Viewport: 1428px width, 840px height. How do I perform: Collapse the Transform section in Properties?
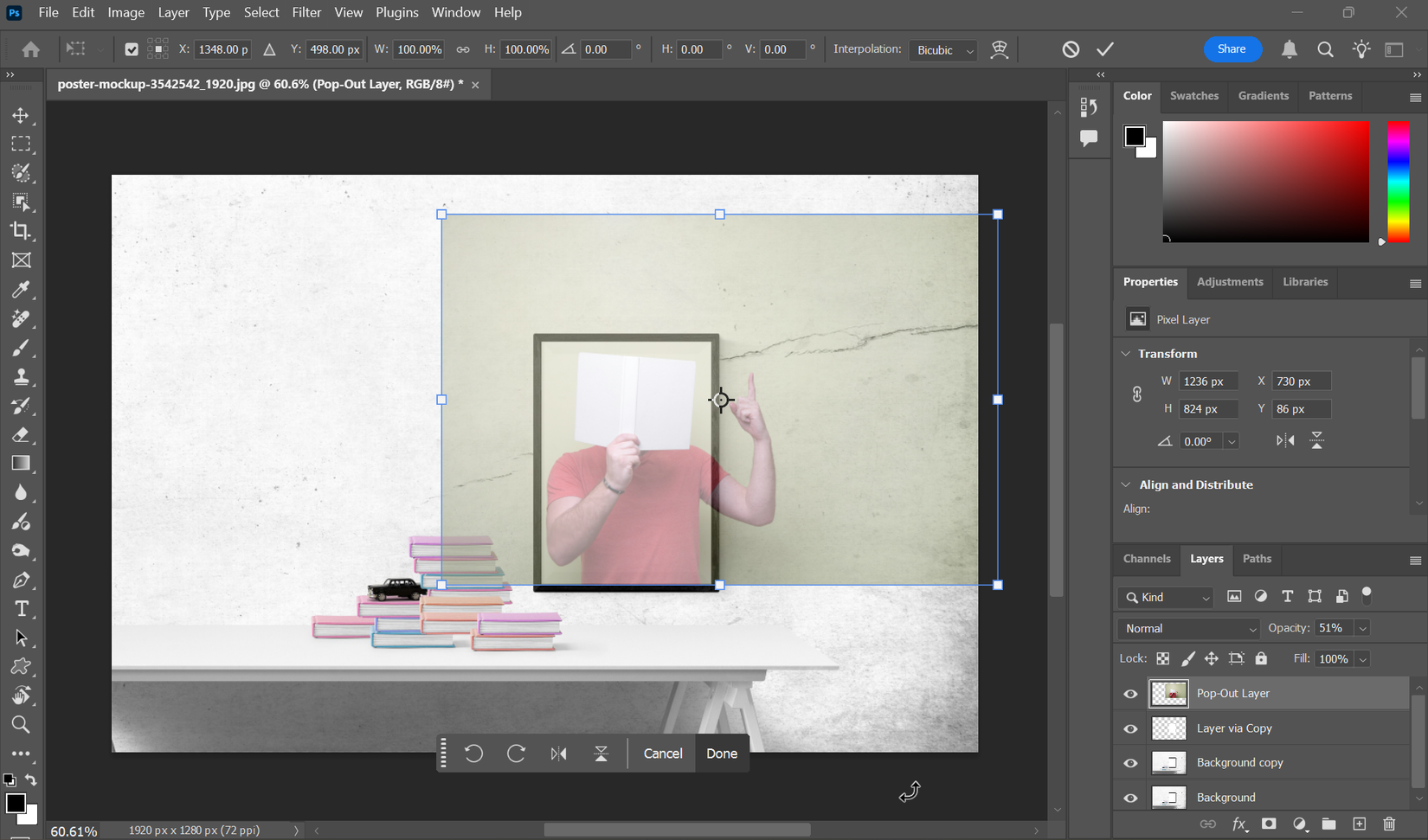[1126, 353]
